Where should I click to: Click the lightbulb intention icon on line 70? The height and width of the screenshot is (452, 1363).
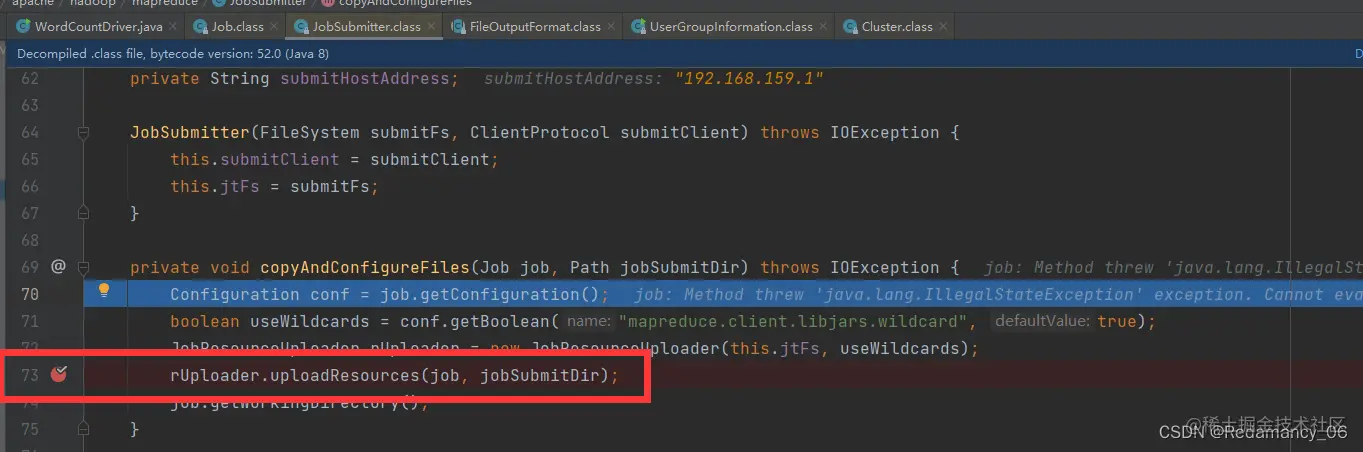coord(103,291)
